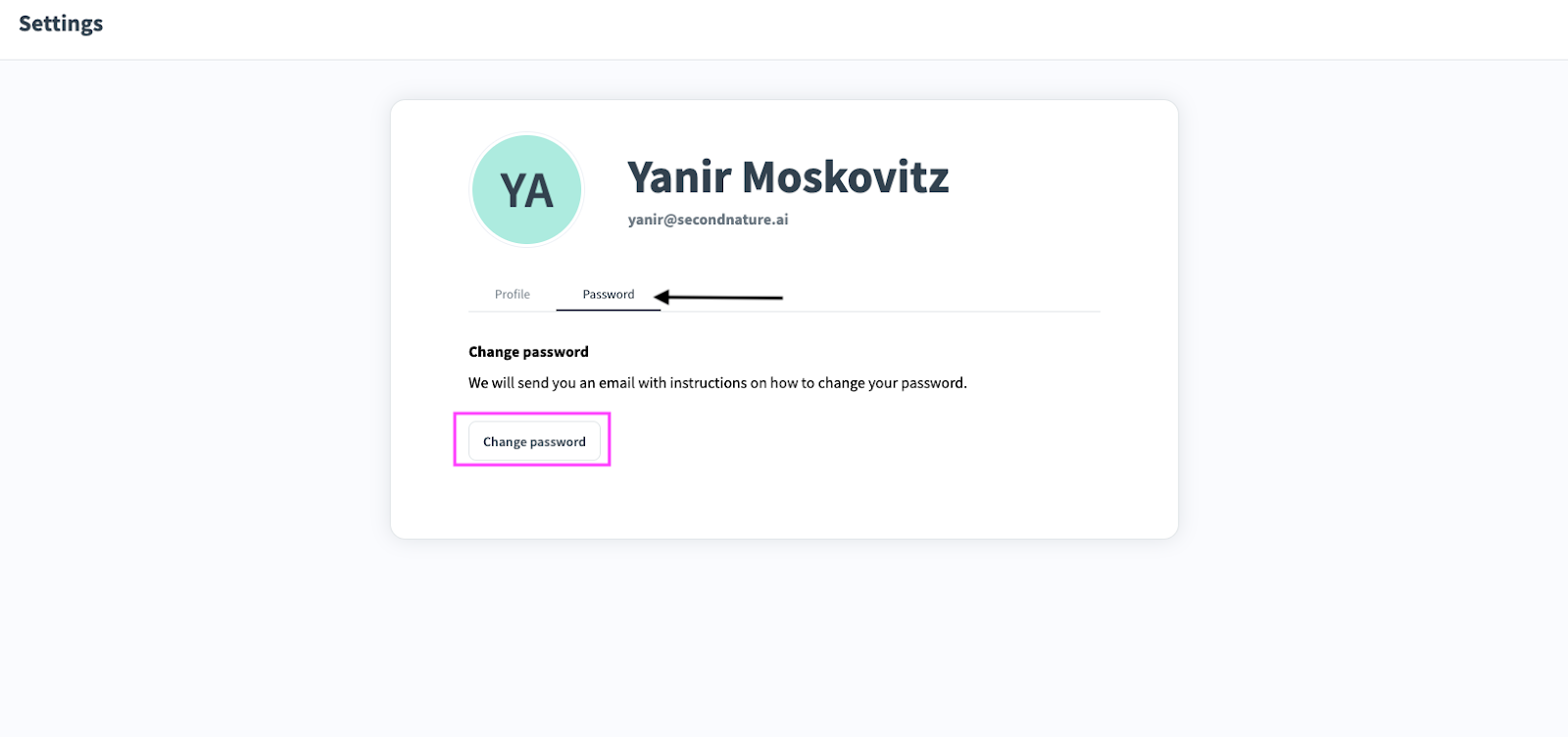Screen dimensions: 1568x737
Task: Click the YA avatar circle
Action: tap(527, 190)
